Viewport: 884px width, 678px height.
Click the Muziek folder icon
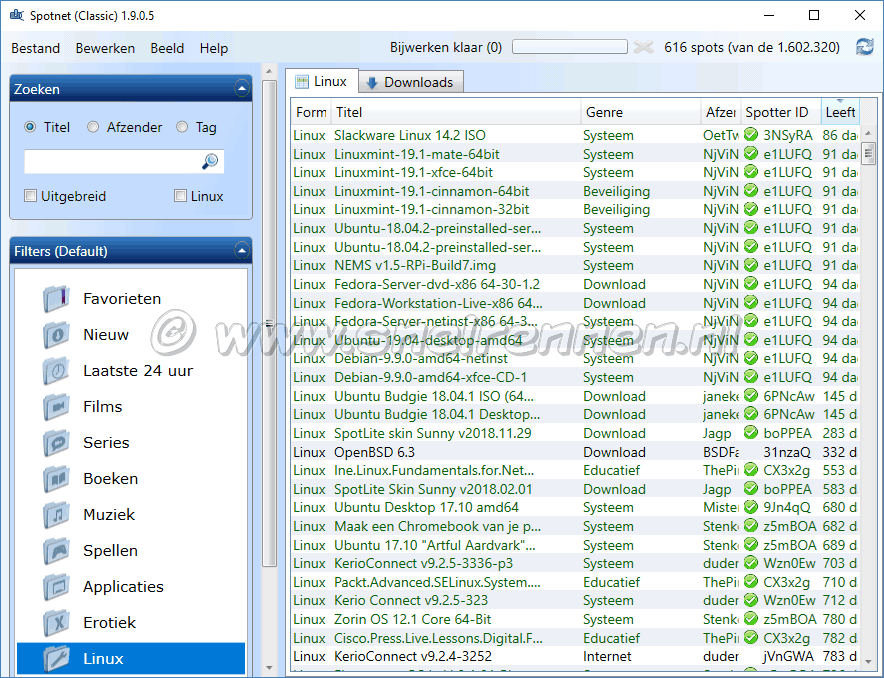point(56,515)
